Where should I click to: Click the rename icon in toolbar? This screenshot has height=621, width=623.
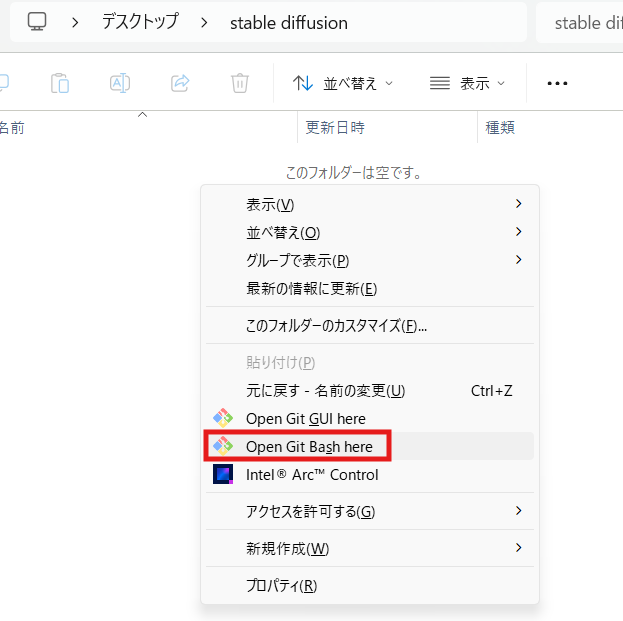point(120,83)
